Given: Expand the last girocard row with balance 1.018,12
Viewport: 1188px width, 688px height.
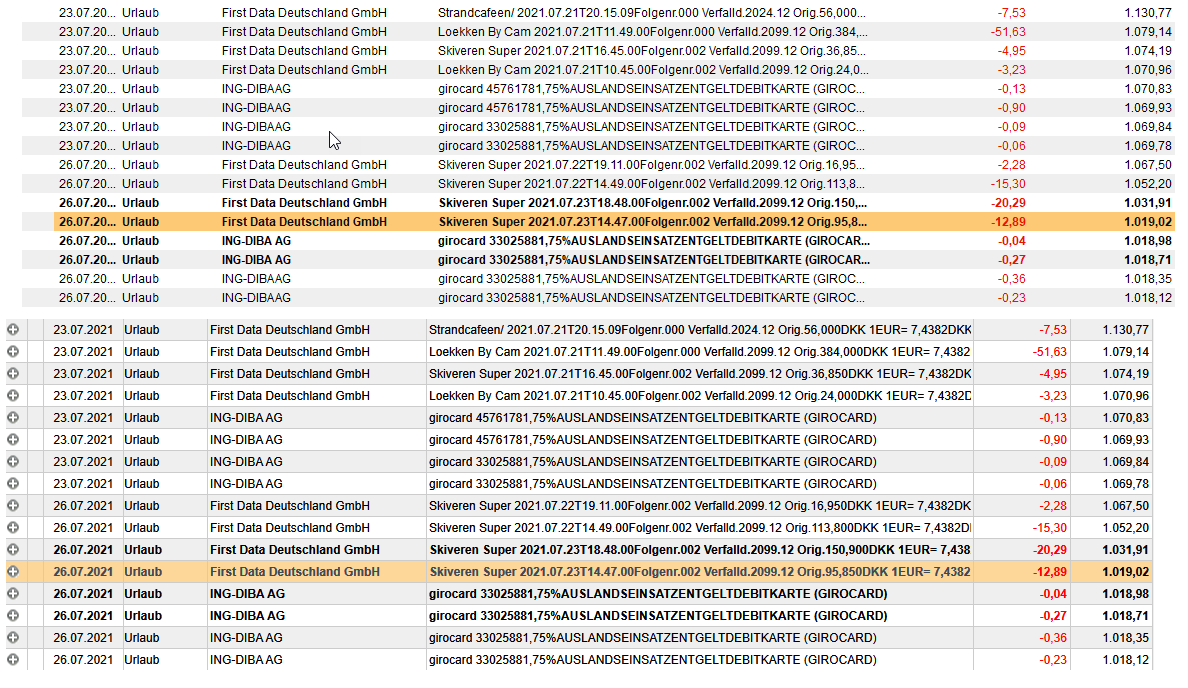Looking at the screenshot, I should 13,659.
